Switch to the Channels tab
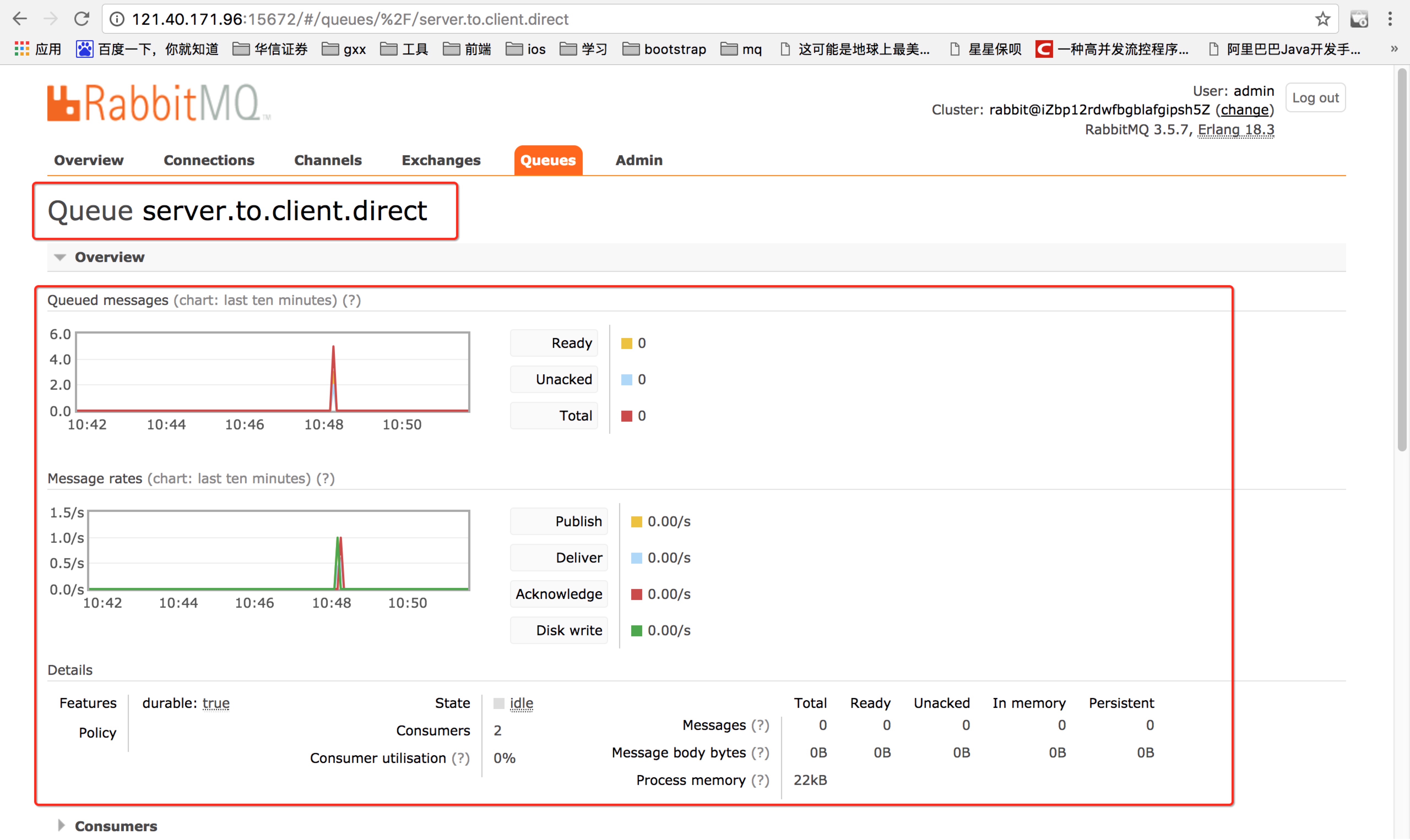 tap(328, 160)
